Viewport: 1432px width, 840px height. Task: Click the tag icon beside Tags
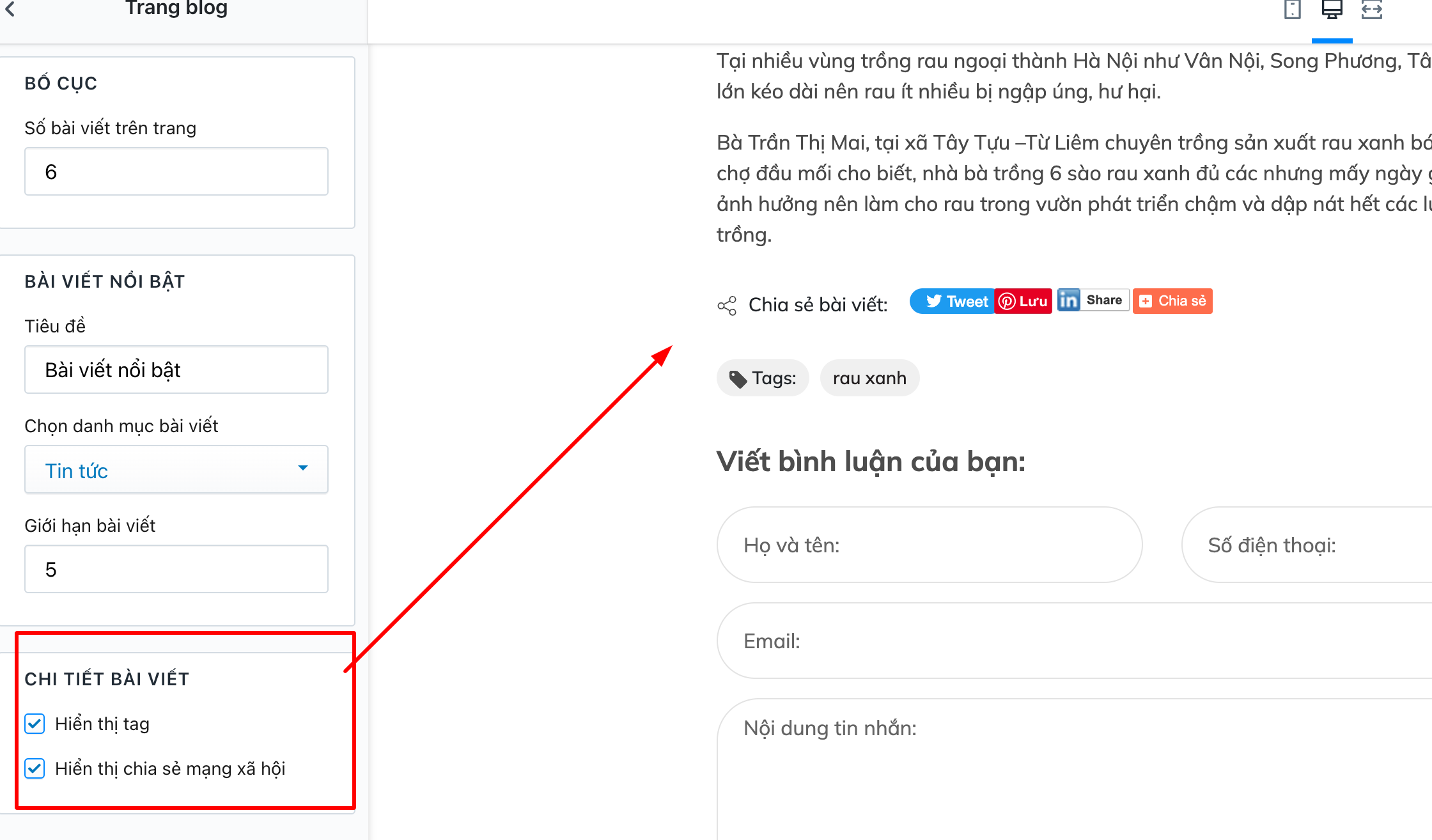(738, 379)
